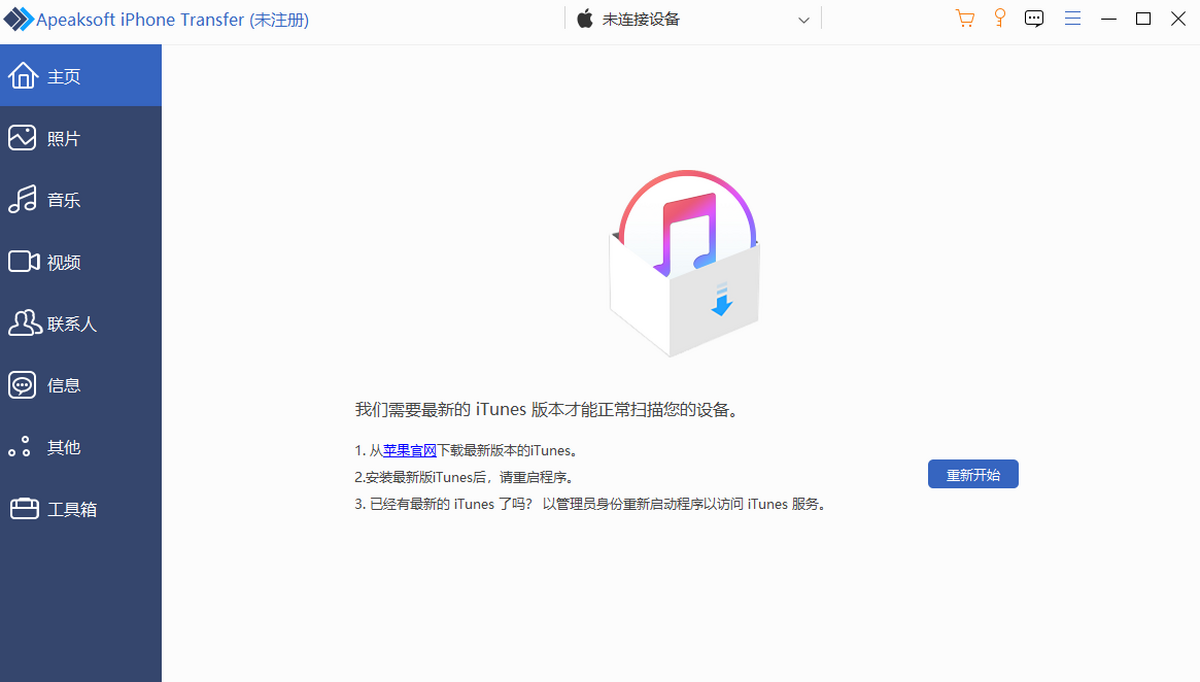Close the iPhone Transfer window

tap(1178, 19)
